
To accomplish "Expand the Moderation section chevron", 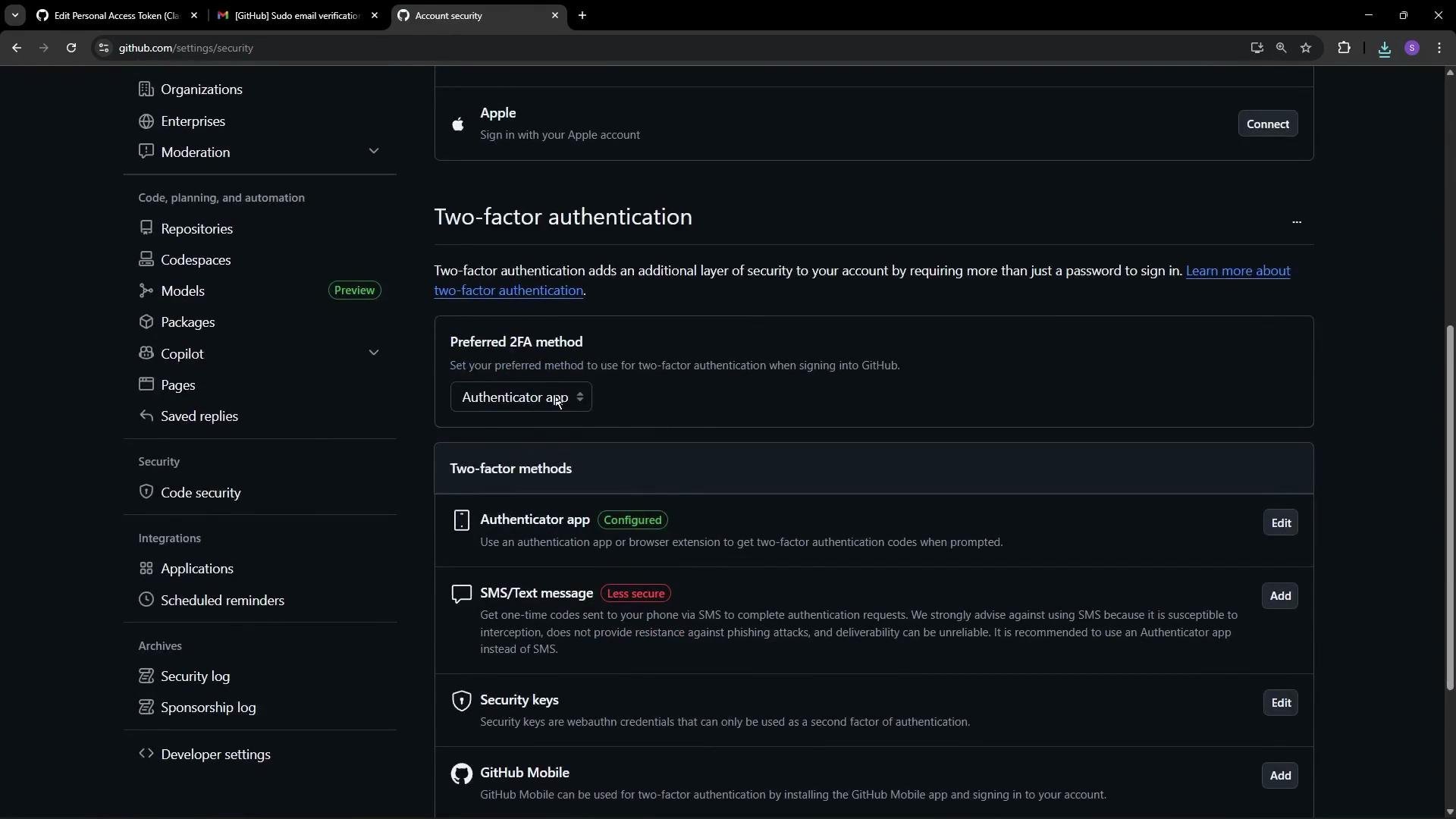I will (x=374, y=152).
